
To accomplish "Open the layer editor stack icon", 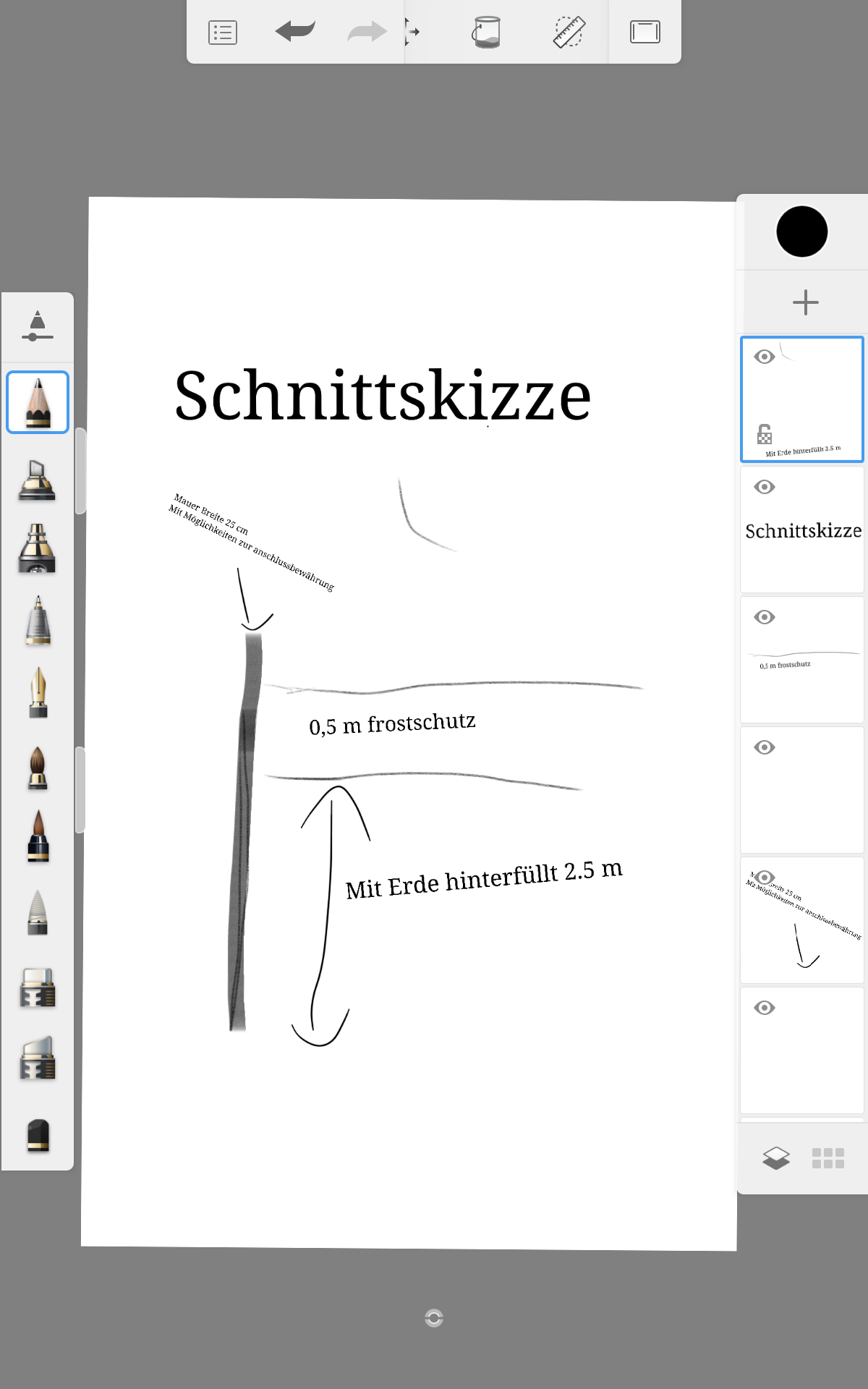I will [x=776, y=1158].
